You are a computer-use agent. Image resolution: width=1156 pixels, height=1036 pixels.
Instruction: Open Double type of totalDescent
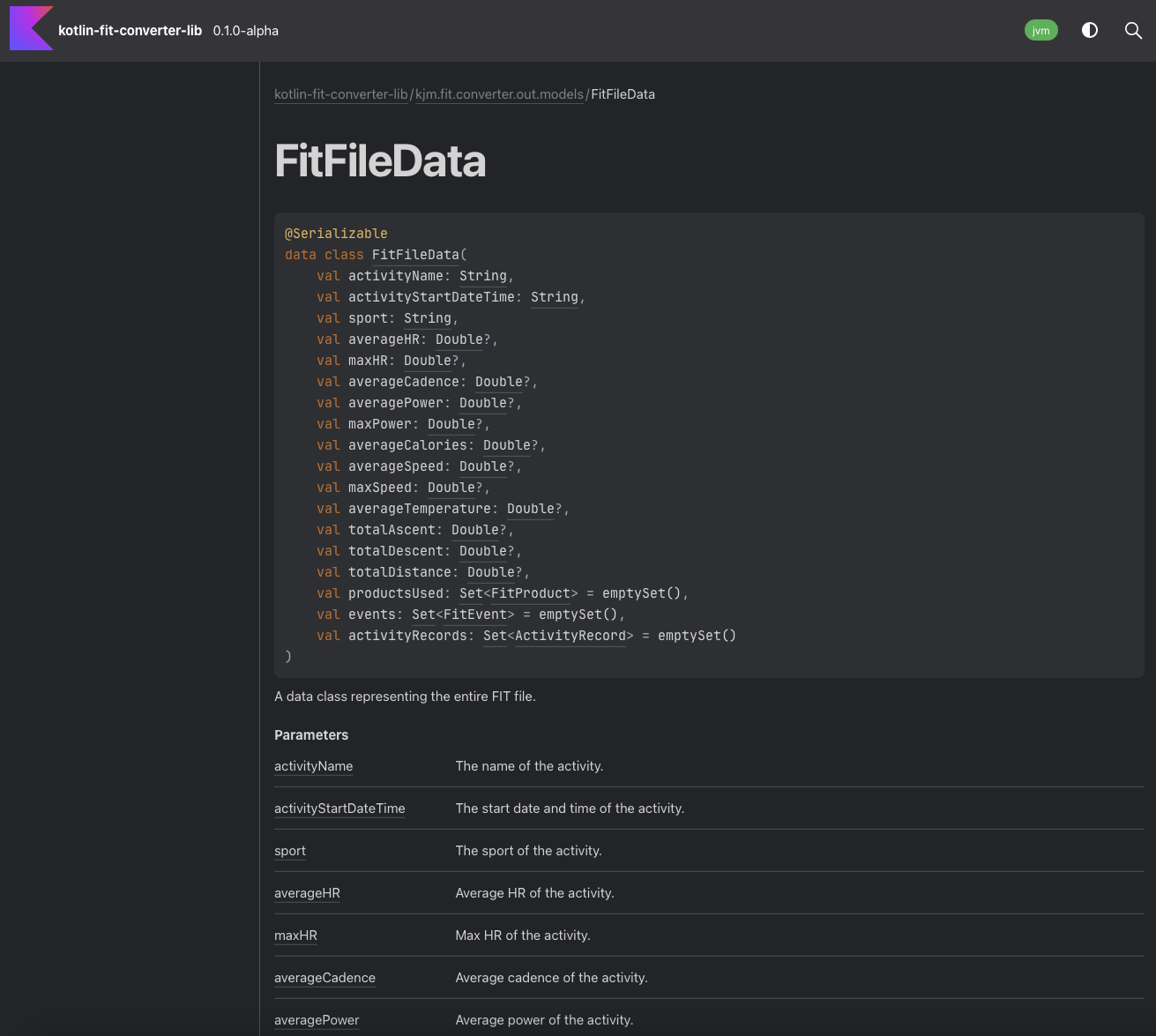click(x=483, y=551)
